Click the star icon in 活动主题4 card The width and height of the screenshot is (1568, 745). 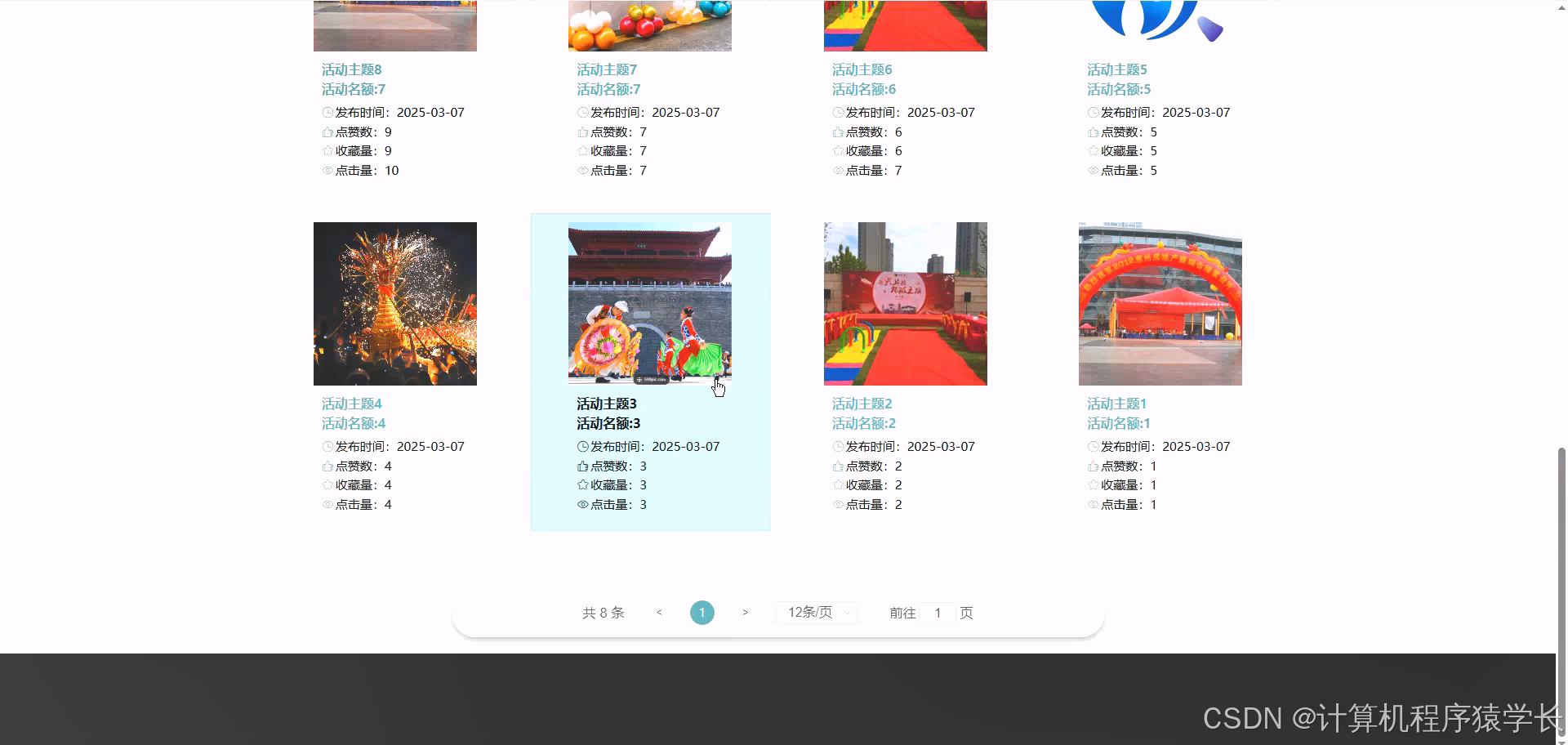click(x=327, y=485)
